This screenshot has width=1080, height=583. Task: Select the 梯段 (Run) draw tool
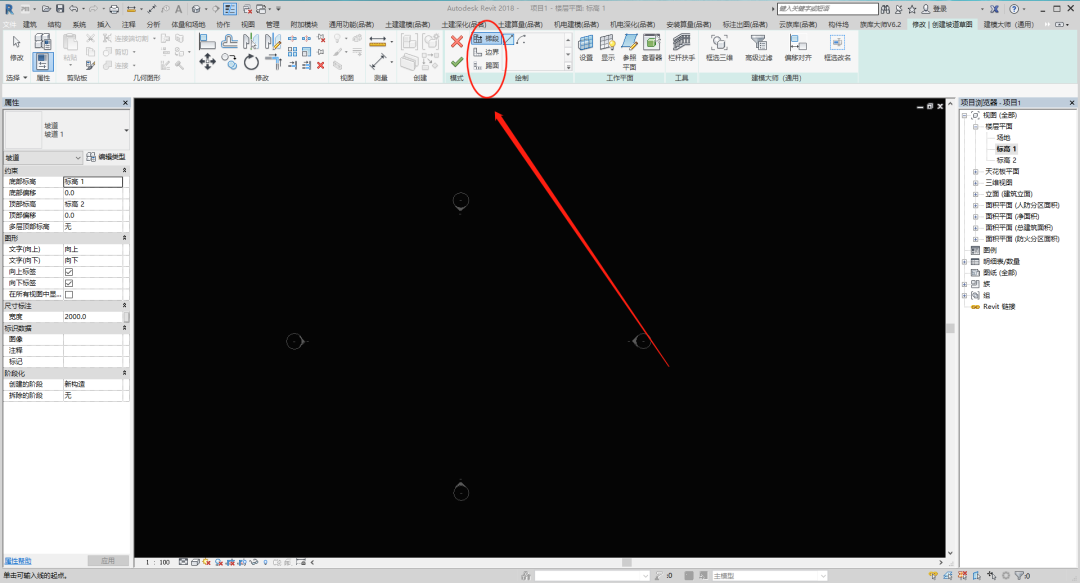486,39
